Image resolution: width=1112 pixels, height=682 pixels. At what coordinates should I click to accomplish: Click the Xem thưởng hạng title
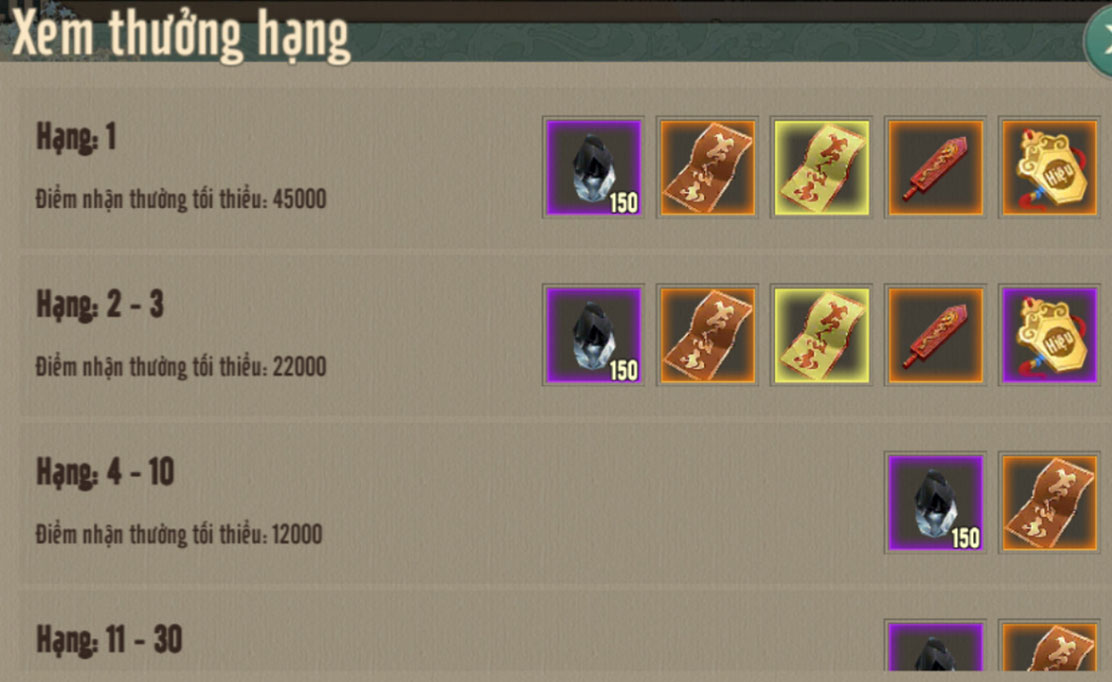[x=181, y=35]
